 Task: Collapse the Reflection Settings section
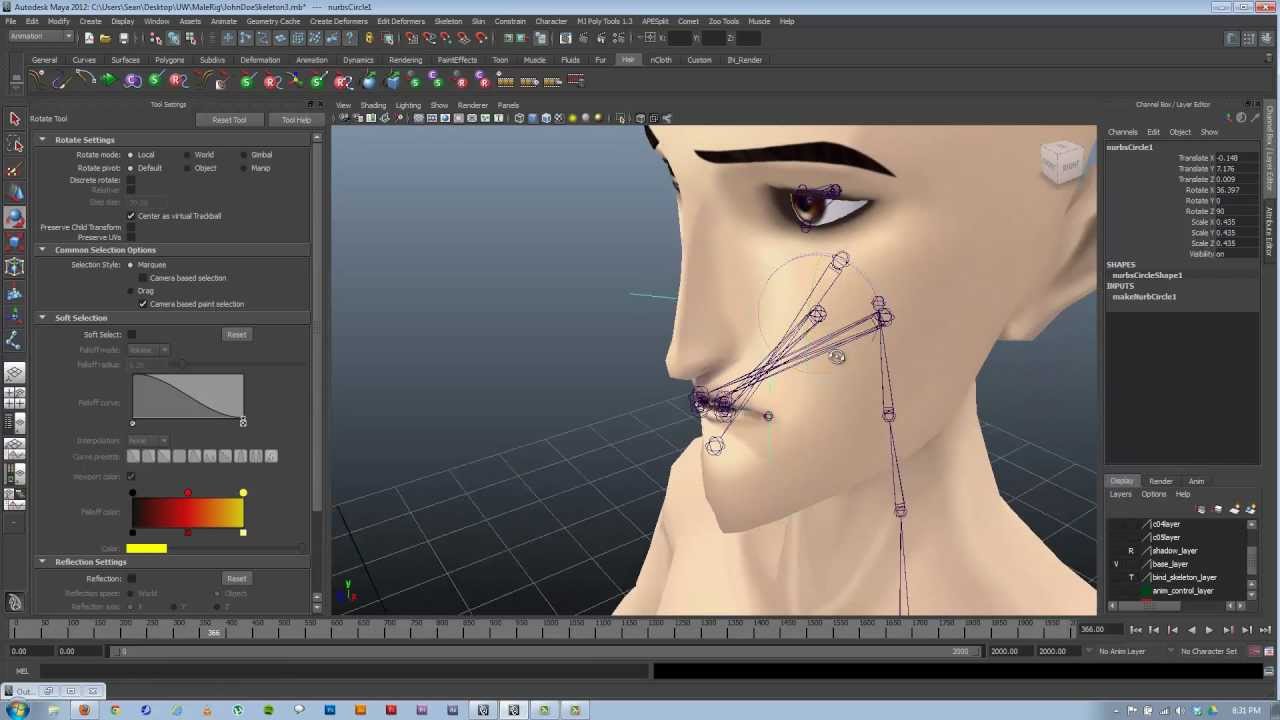(42, 562)
